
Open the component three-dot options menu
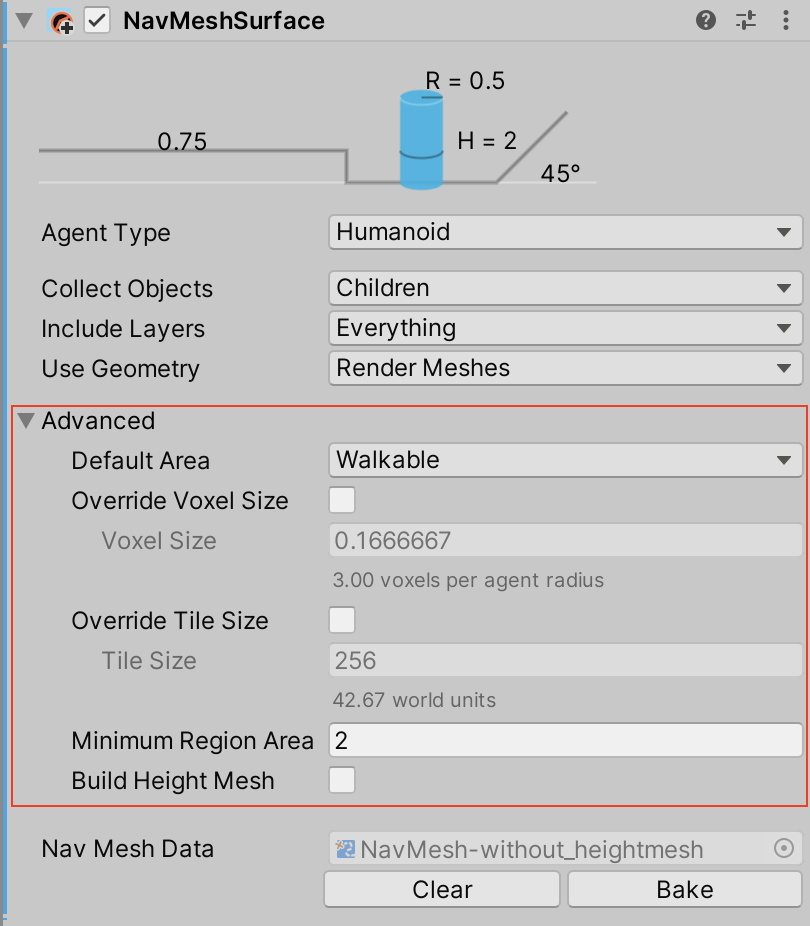point(785,20)
